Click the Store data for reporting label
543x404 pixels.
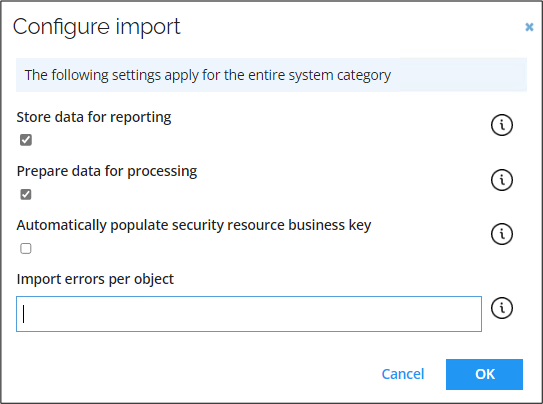pyautogui.click(x=94, y=117)
